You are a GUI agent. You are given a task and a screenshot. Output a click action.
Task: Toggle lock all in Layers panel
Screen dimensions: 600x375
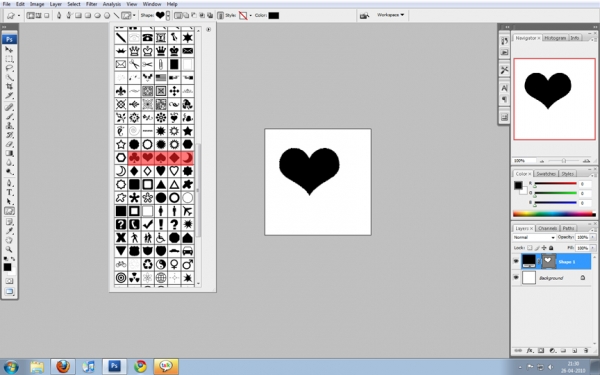[551, 248]
